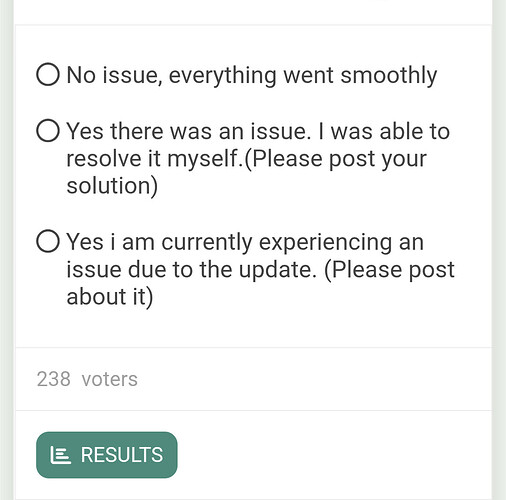Click the 'solution)' text of second option
The width and height of the screenshot is (506, 500).
click(112, 186)
